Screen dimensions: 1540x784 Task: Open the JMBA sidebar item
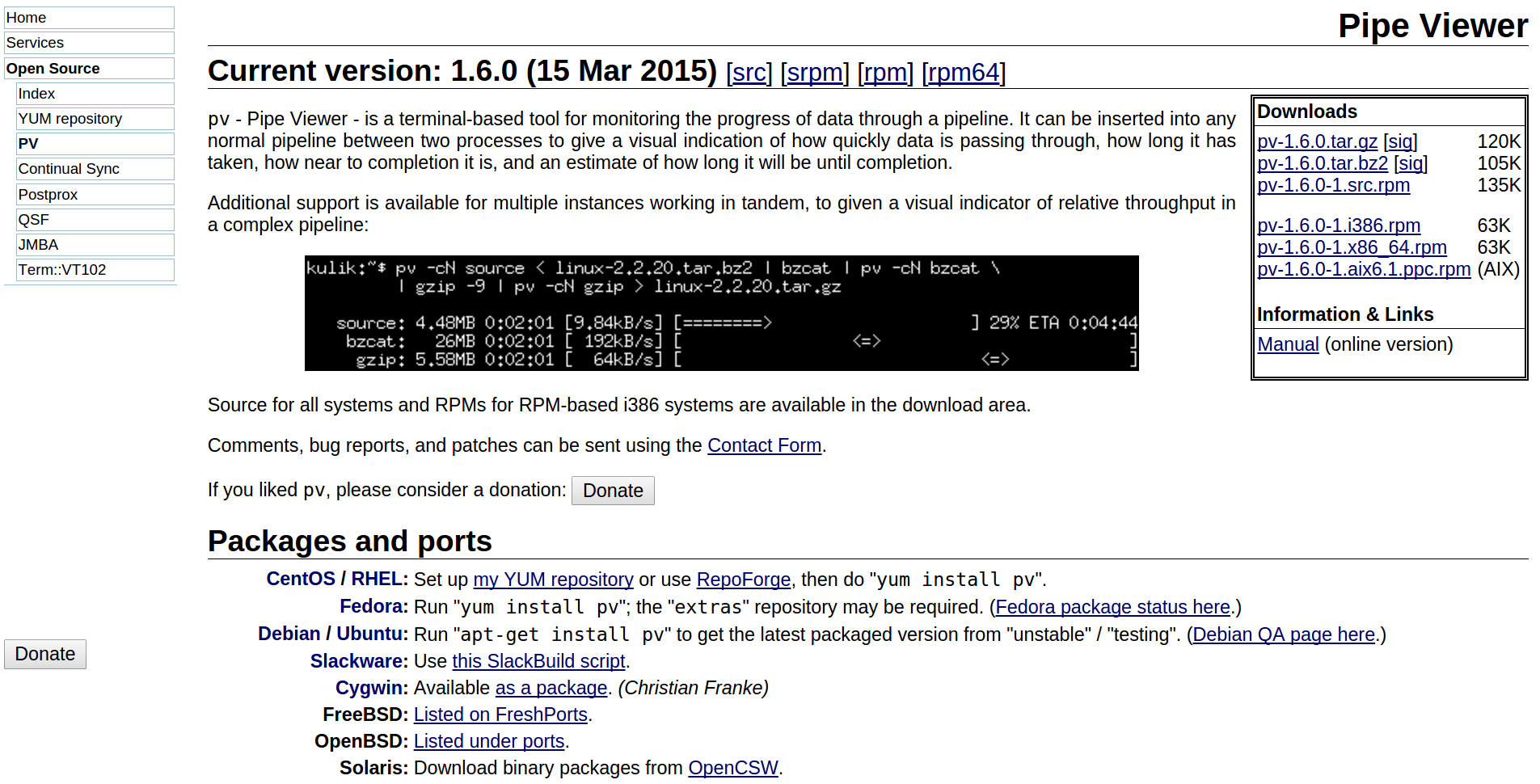(95, 245)
